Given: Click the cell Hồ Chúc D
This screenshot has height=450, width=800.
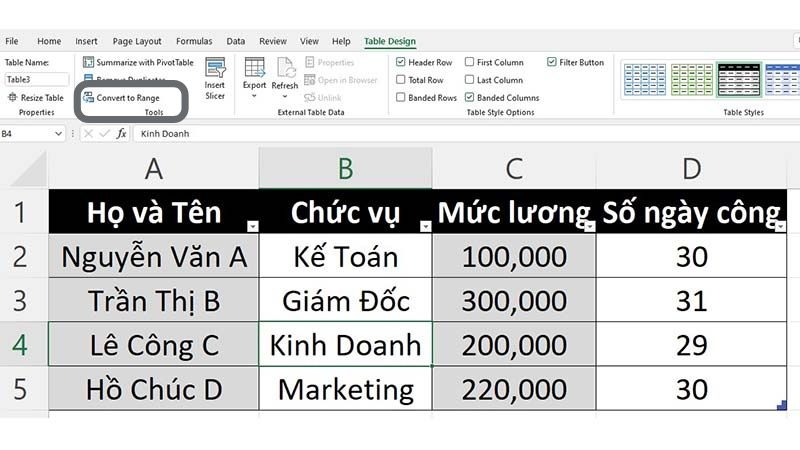Looking at the screenshot, I should [x=154, y=389].
